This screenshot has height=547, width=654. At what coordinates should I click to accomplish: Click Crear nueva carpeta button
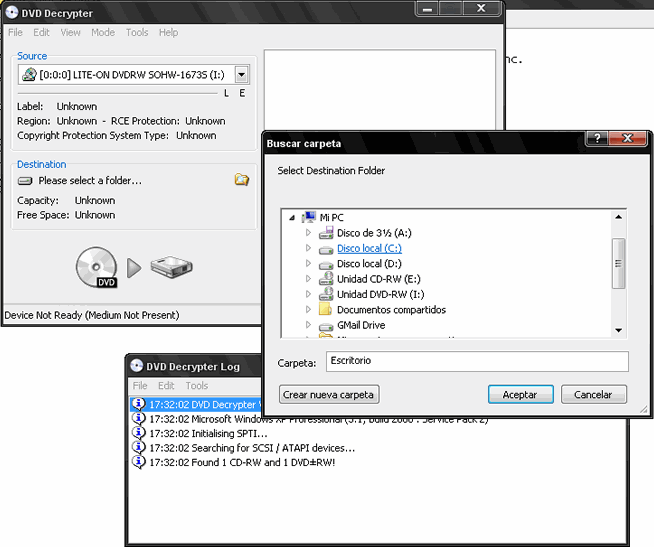pos(329,394)
